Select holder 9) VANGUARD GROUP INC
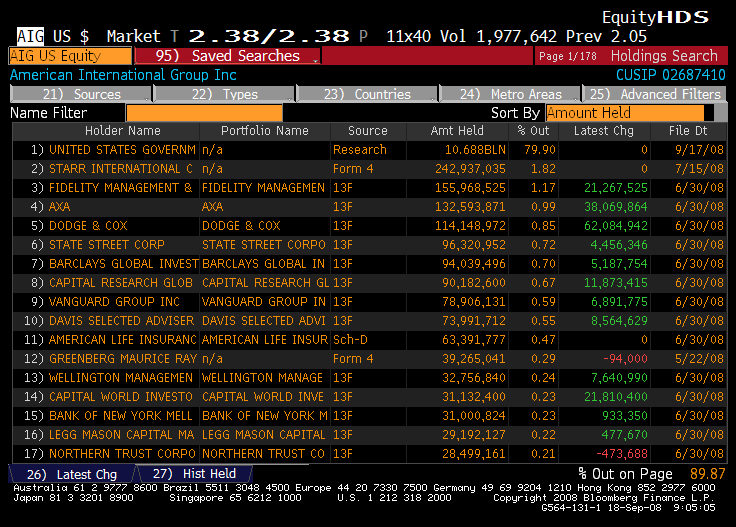Screen dimensions: 736x527 pos(105,302)
